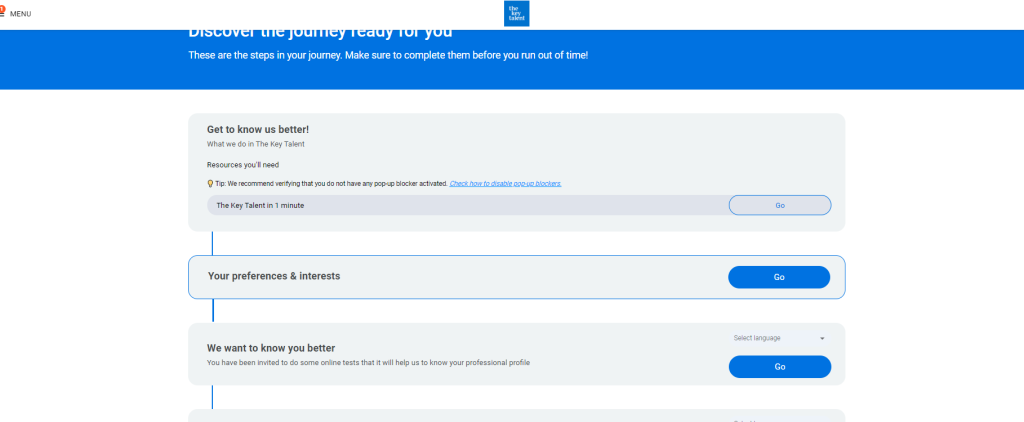This screenshot has width=1024, height=422.
Task: Select 'The Key Talent in 1 minute' resource row
Action: coord(260,205)
